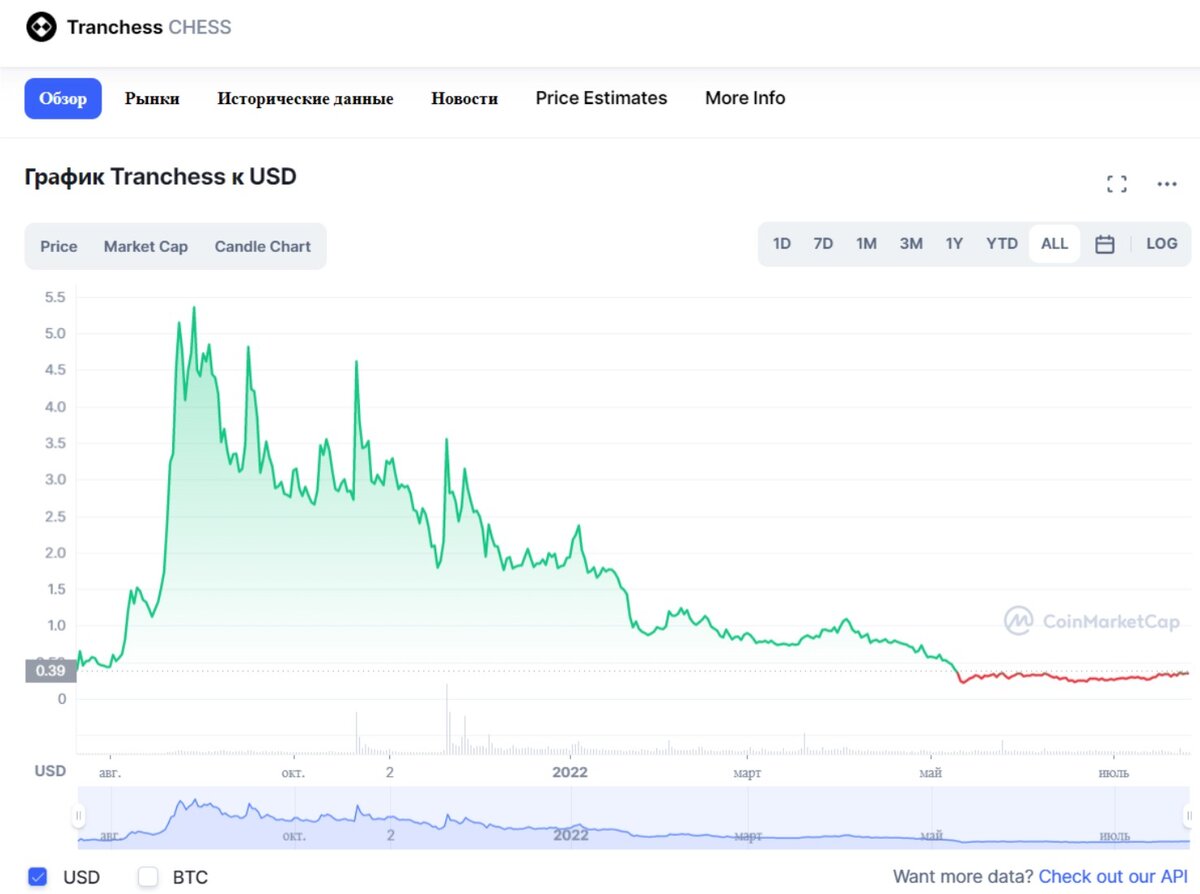The width and height of the screenshot is (1200, 894).
Task: Click the Tranchess logo icon
Action: point(41,27)
